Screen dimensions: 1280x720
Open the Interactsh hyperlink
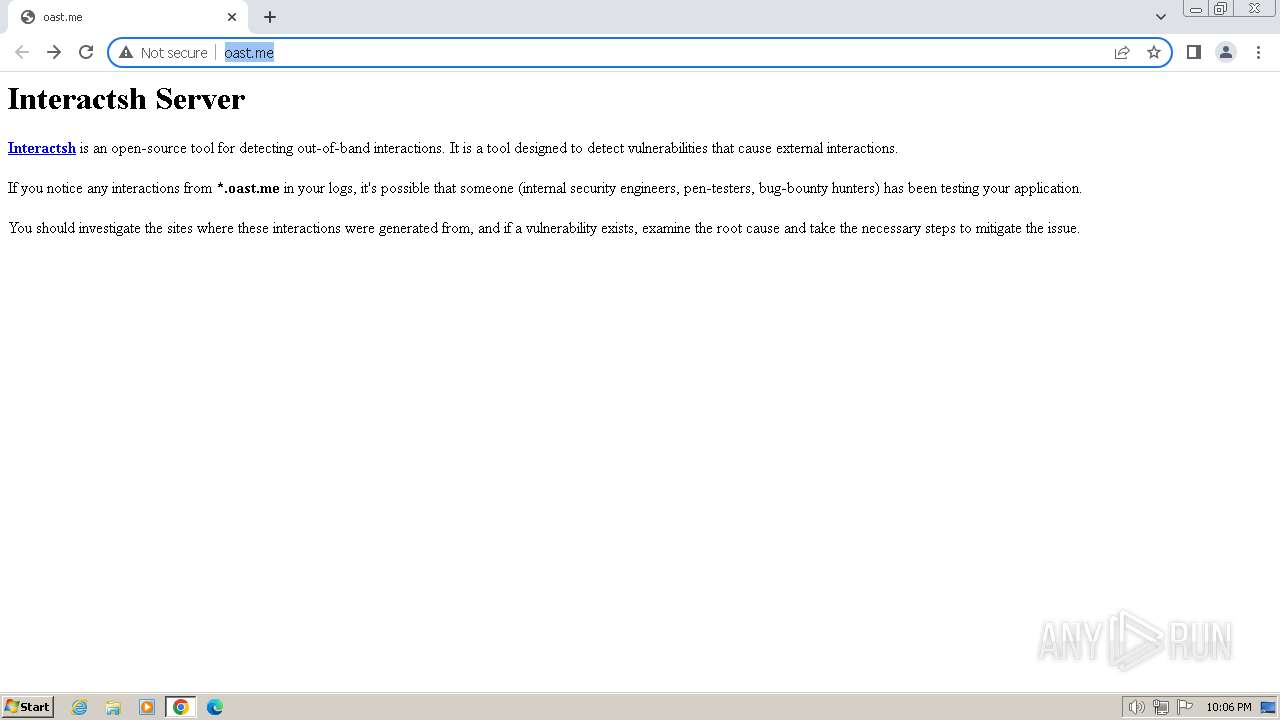[x=42, y=148]
